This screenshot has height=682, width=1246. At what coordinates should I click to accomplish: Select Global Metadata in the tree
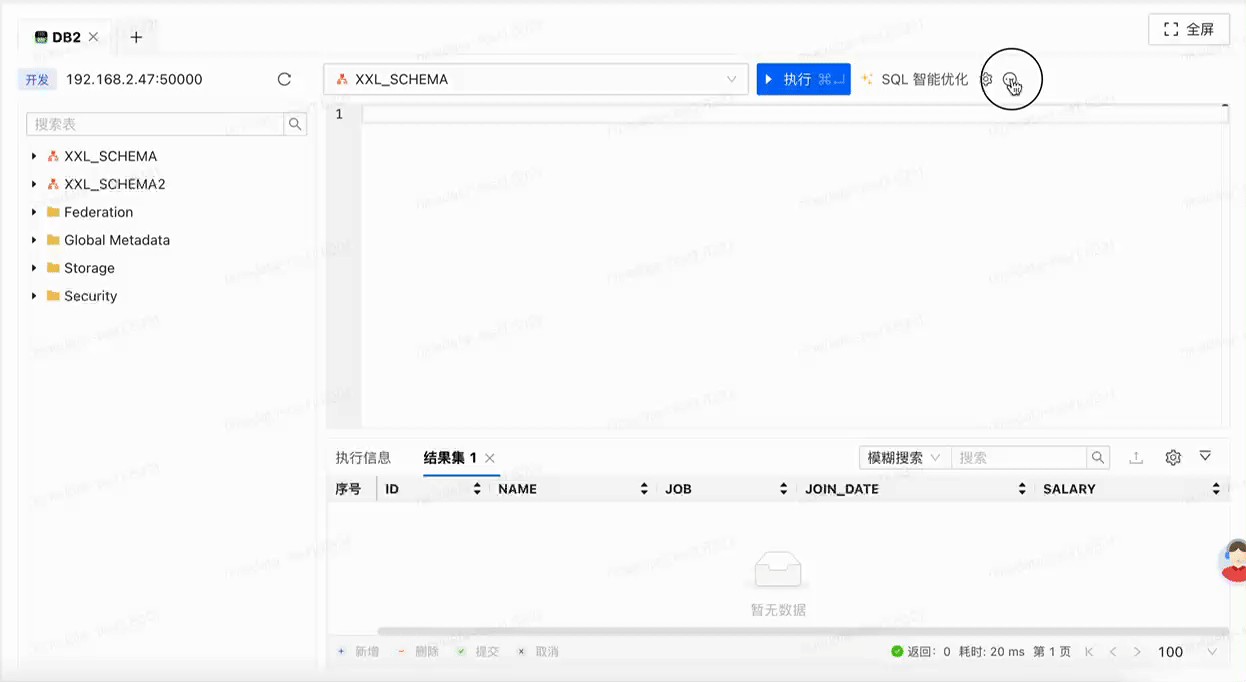pyautogui.click(x=117, y=240)
